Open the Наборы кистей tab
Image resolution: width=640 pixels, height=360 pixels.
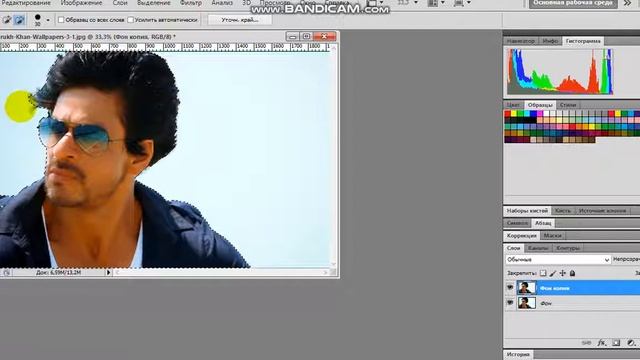point(527,211)
